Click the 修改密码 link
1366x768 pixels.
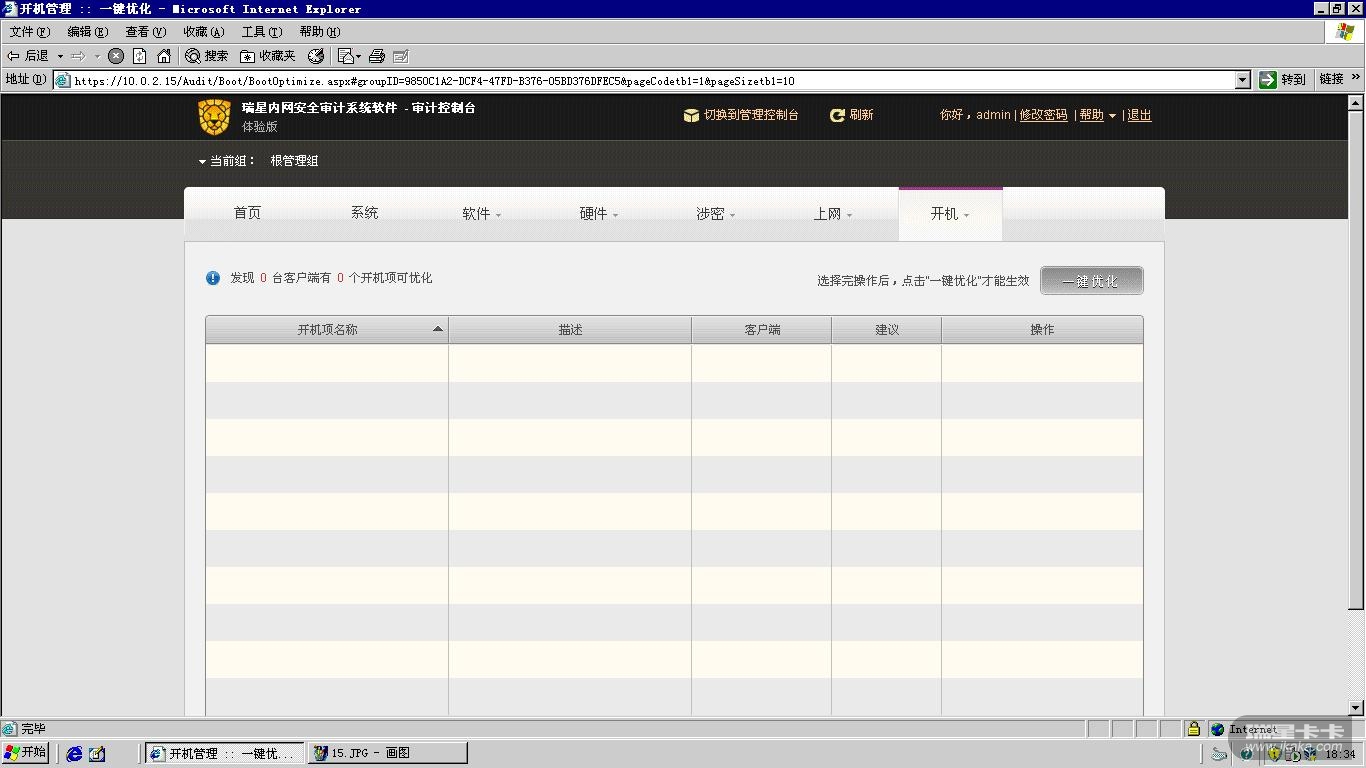click(x=1044, y=116)
